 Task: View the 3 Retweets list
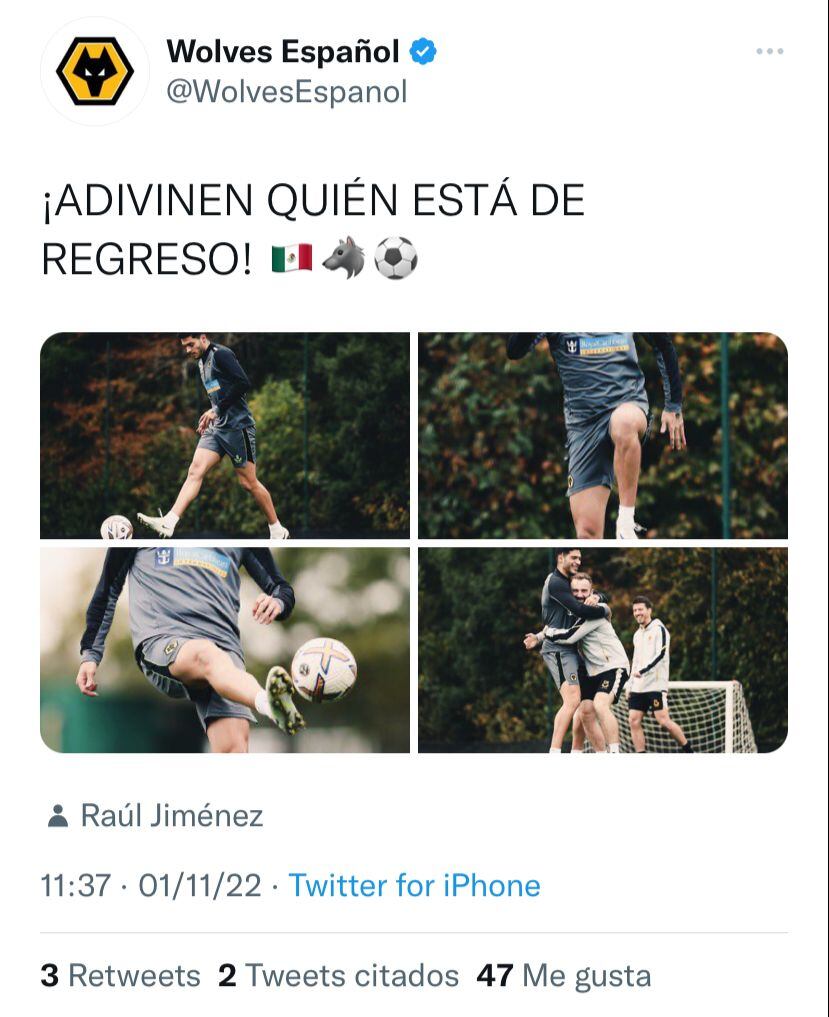pos(120,975)
